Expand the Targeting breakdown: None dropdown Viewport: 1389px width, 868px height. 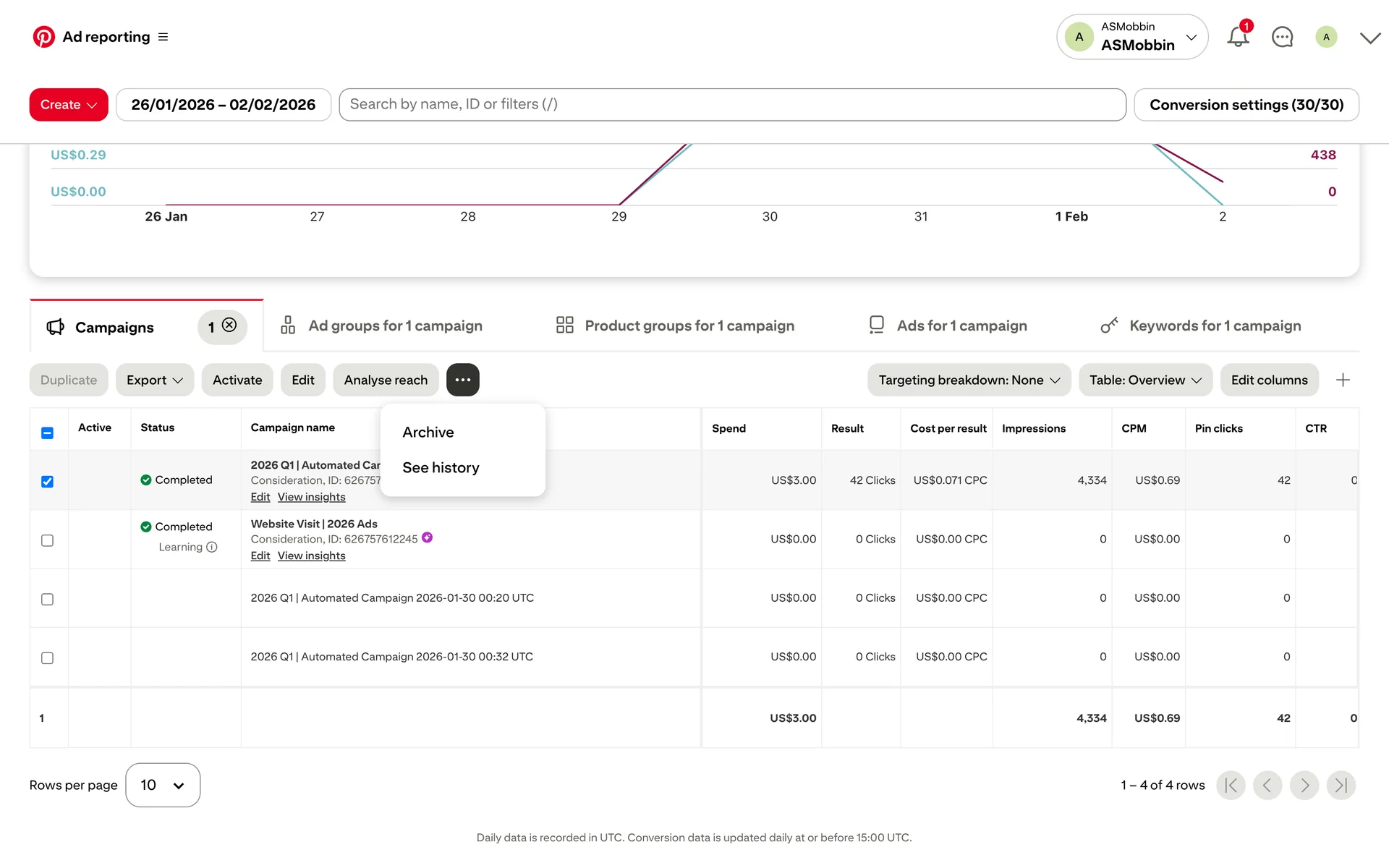(x=969, y=380)
